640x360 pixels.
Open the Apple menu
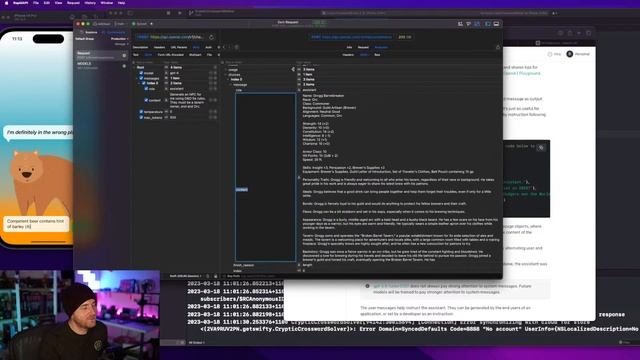coord(6,3)
